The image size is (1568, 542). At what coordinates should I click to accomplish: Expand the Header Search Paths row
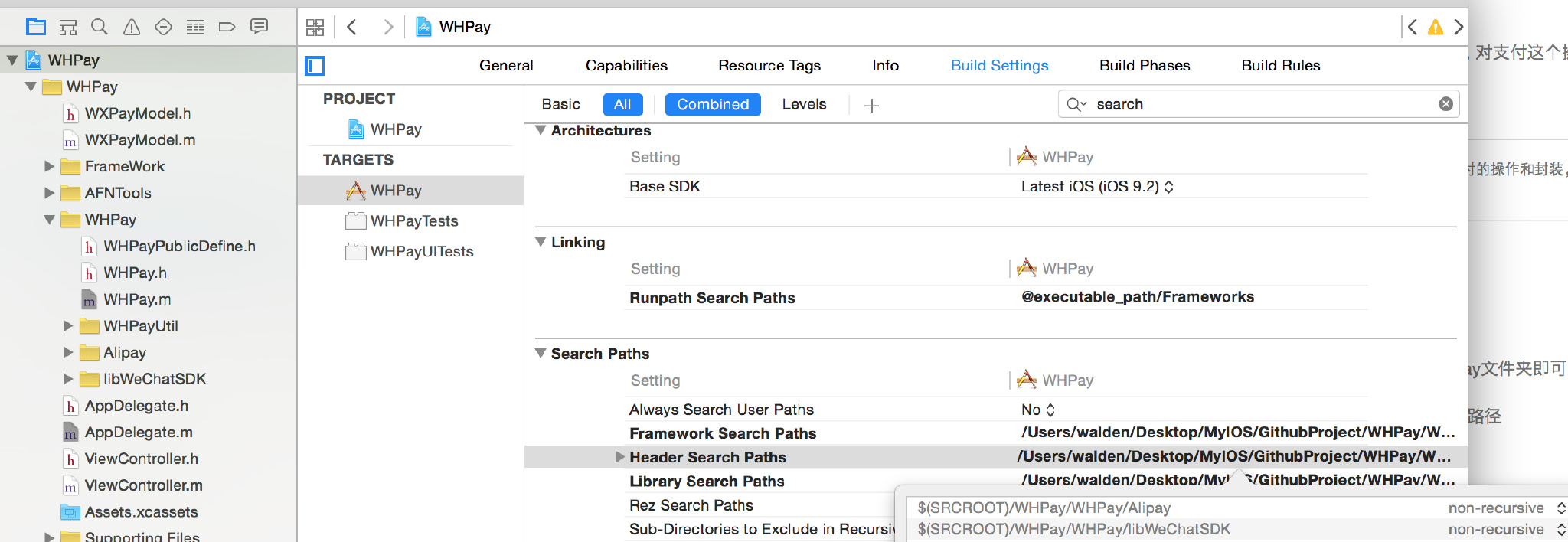[619, 457]
